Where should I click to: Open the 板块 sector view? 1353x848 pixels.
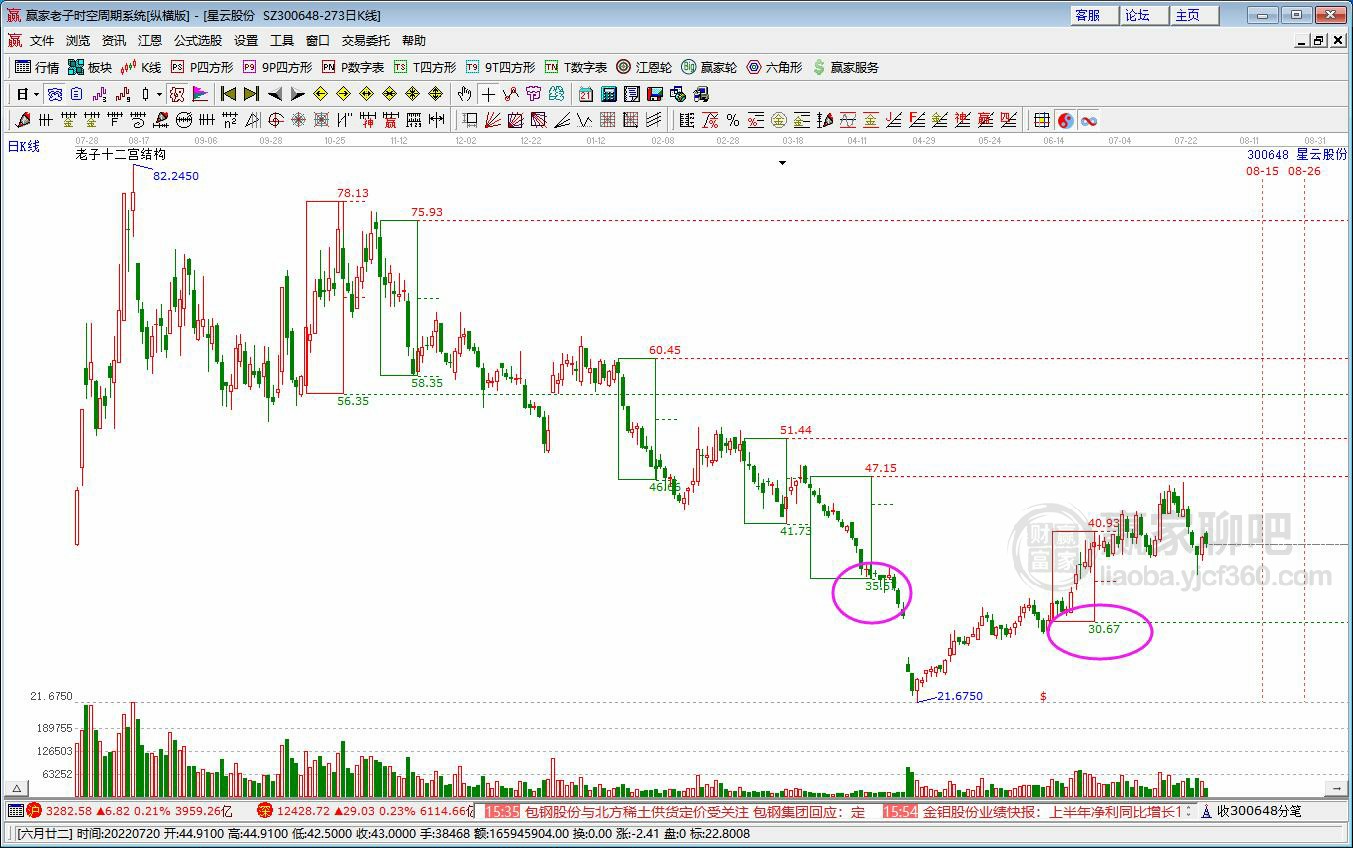[90, 67]
